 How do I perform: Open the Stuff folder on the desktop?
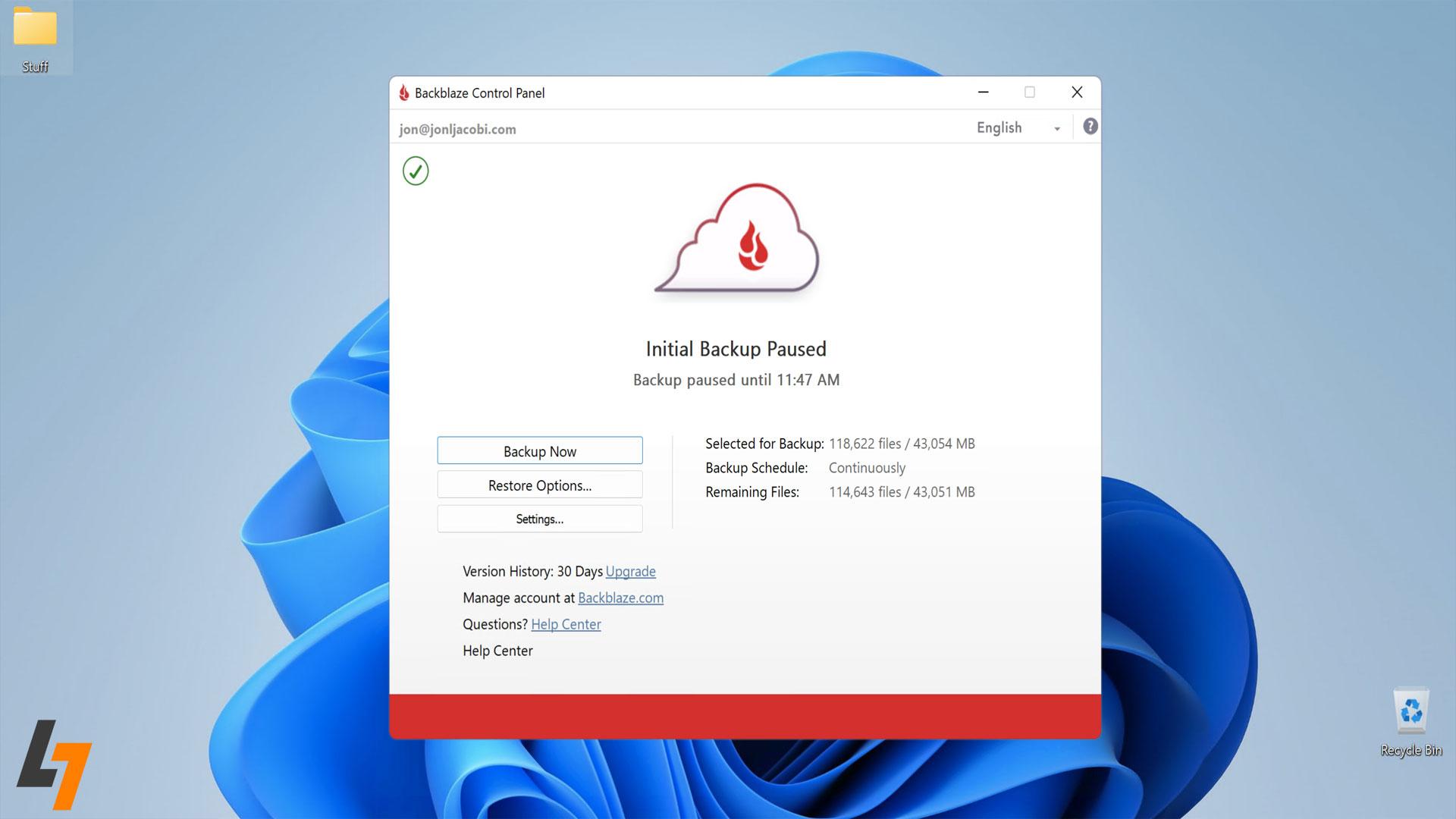coord(35,32)
